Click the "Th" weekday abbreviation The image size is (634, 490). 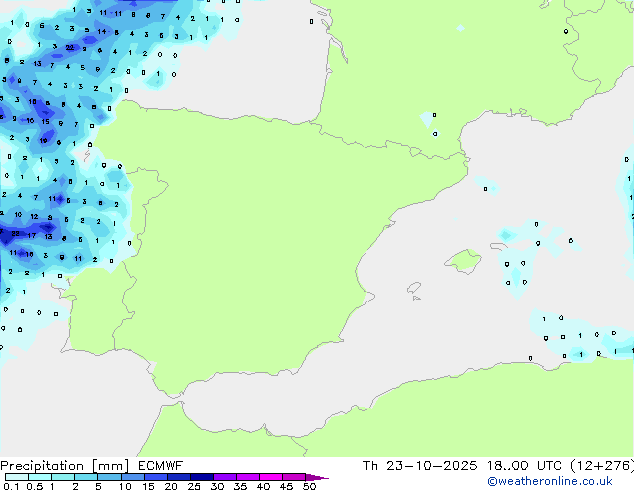click(370, 466)
